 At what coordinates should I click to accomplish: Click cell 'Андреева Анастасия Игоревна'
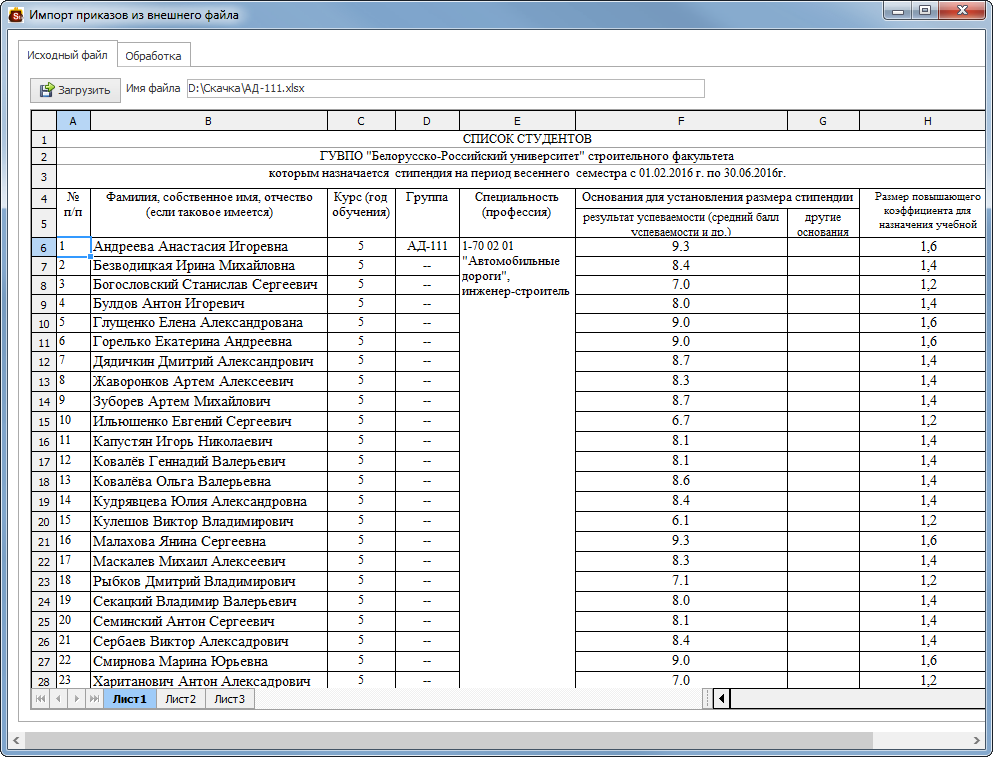[209, 246]
